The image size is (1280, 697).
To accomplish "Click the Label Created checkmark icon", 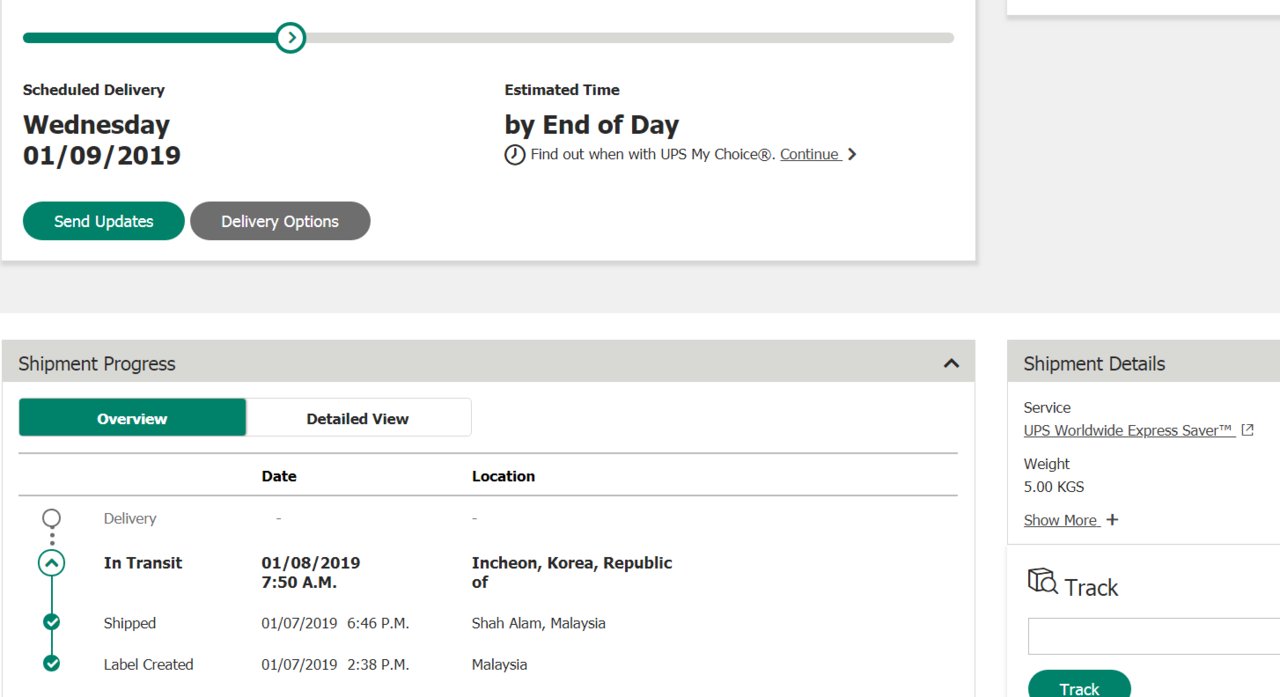I will (52, 663).
